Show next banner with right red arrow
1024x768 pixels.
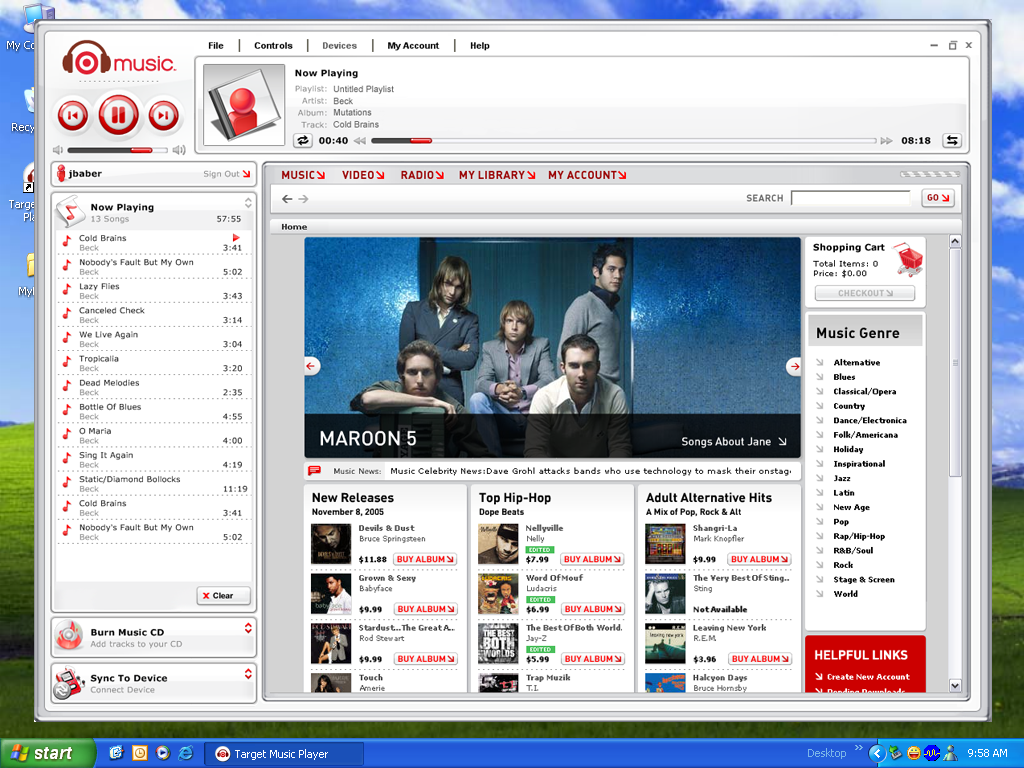click(794, 366)
